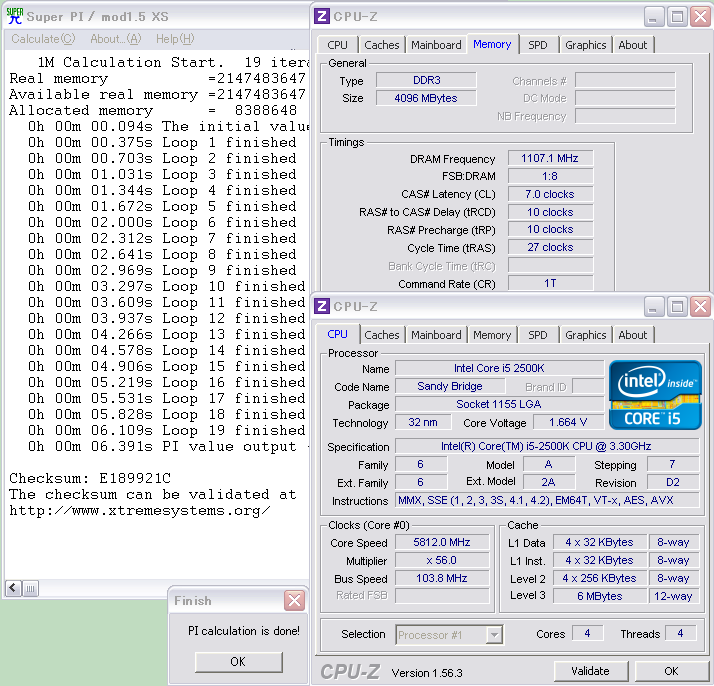Screen dimensions: 714x686
Task: Click the Super PI app icon in title bar
Action: point(15,16)
